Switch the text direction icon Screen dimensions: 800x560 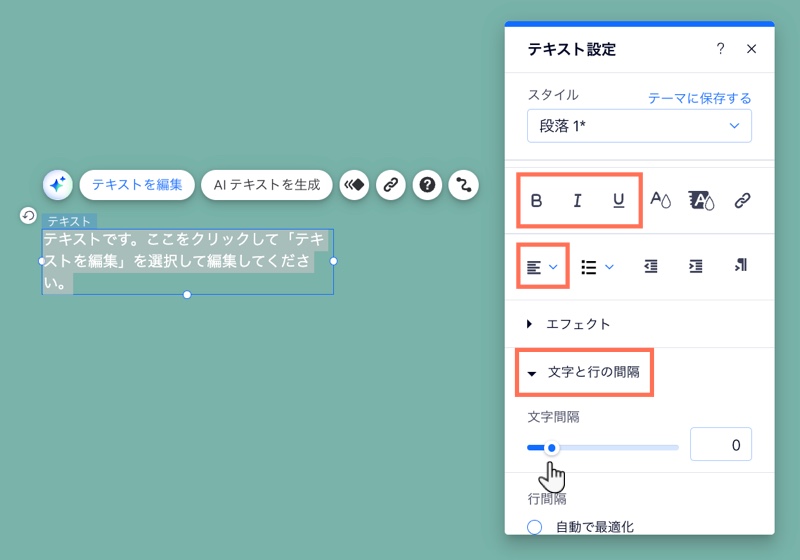tap(741, 265)
